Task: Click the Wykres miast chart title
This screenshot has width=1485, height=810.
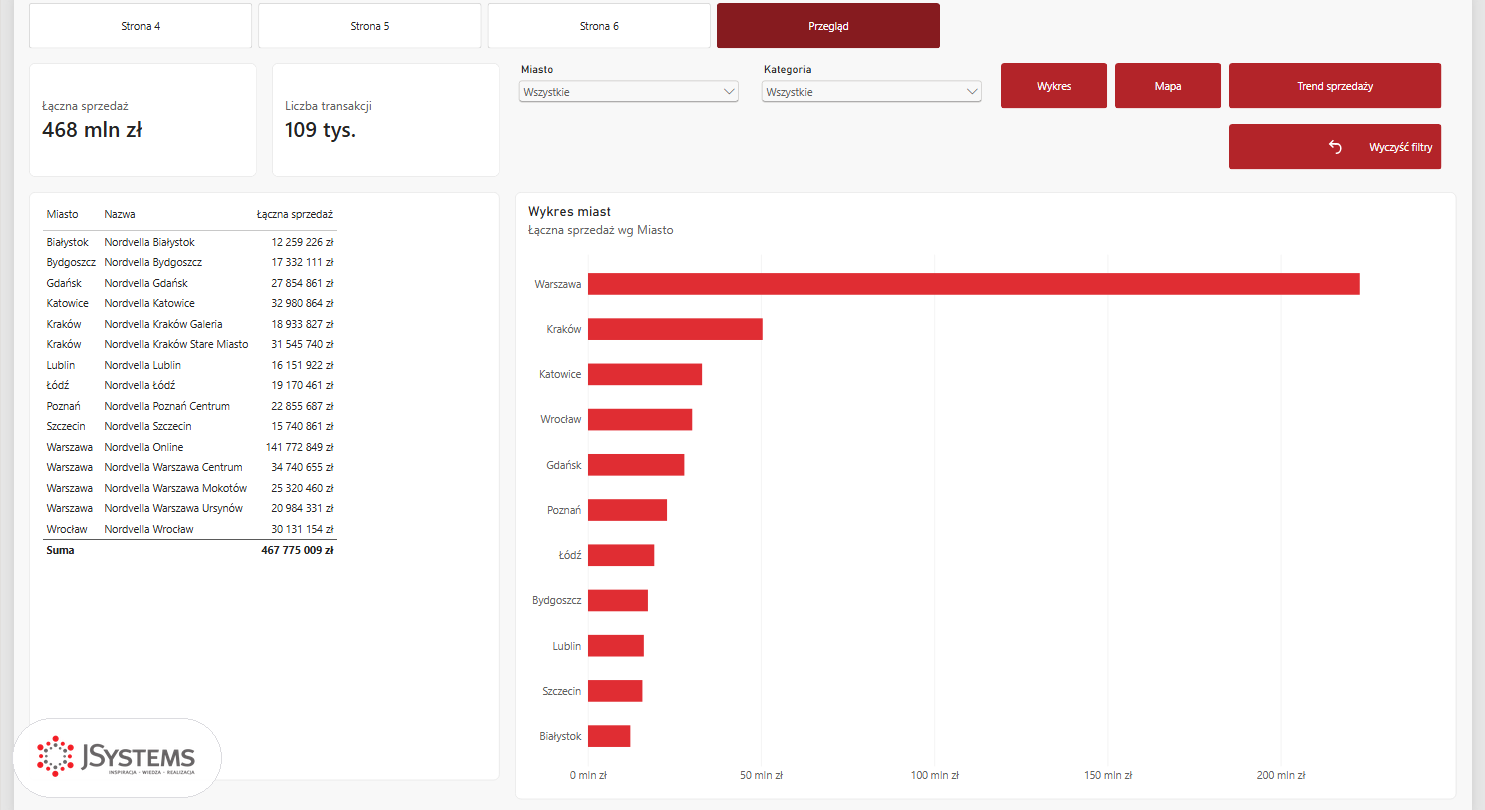Action: (x=569, y=211)
